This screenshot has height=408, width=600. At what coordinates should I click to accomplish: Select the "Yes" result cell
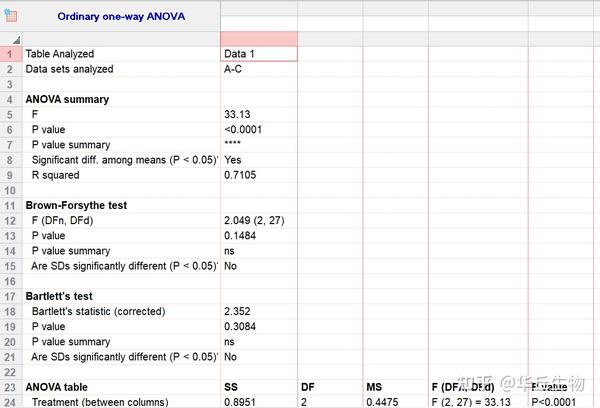coord(259,160)
